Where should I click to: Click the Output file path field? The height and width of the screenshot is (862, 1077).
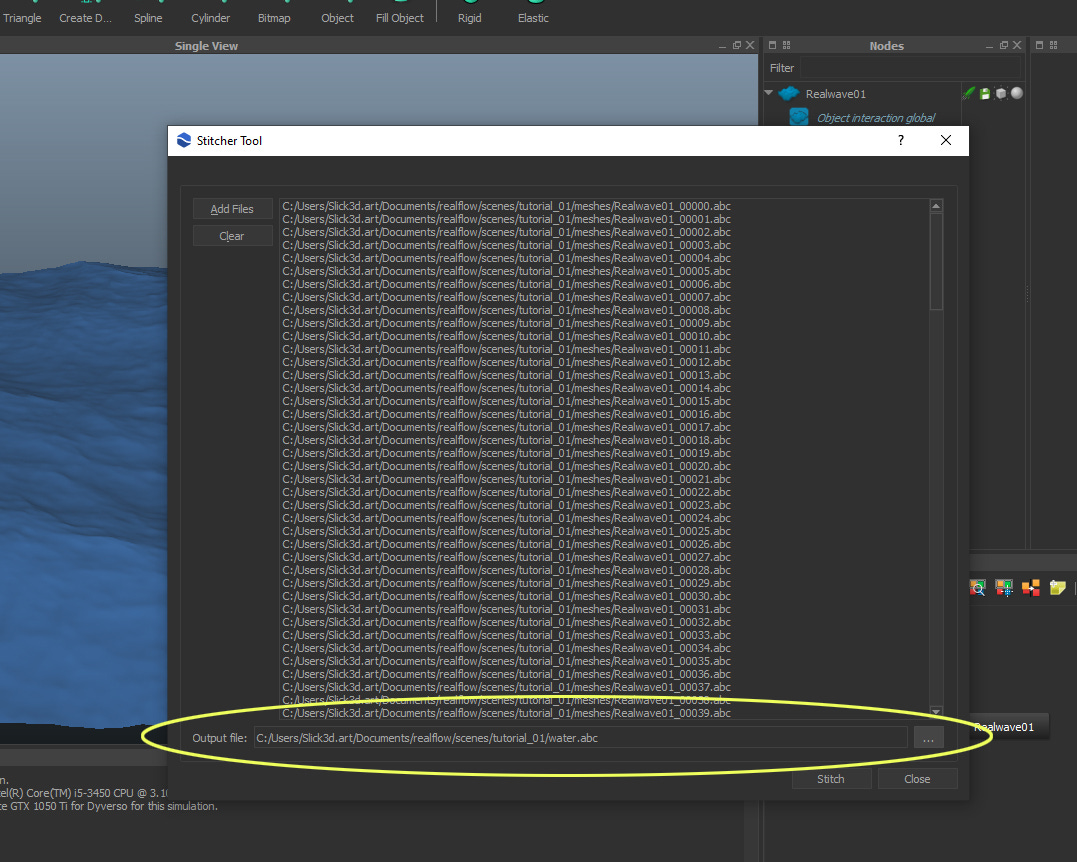(580, 738)
